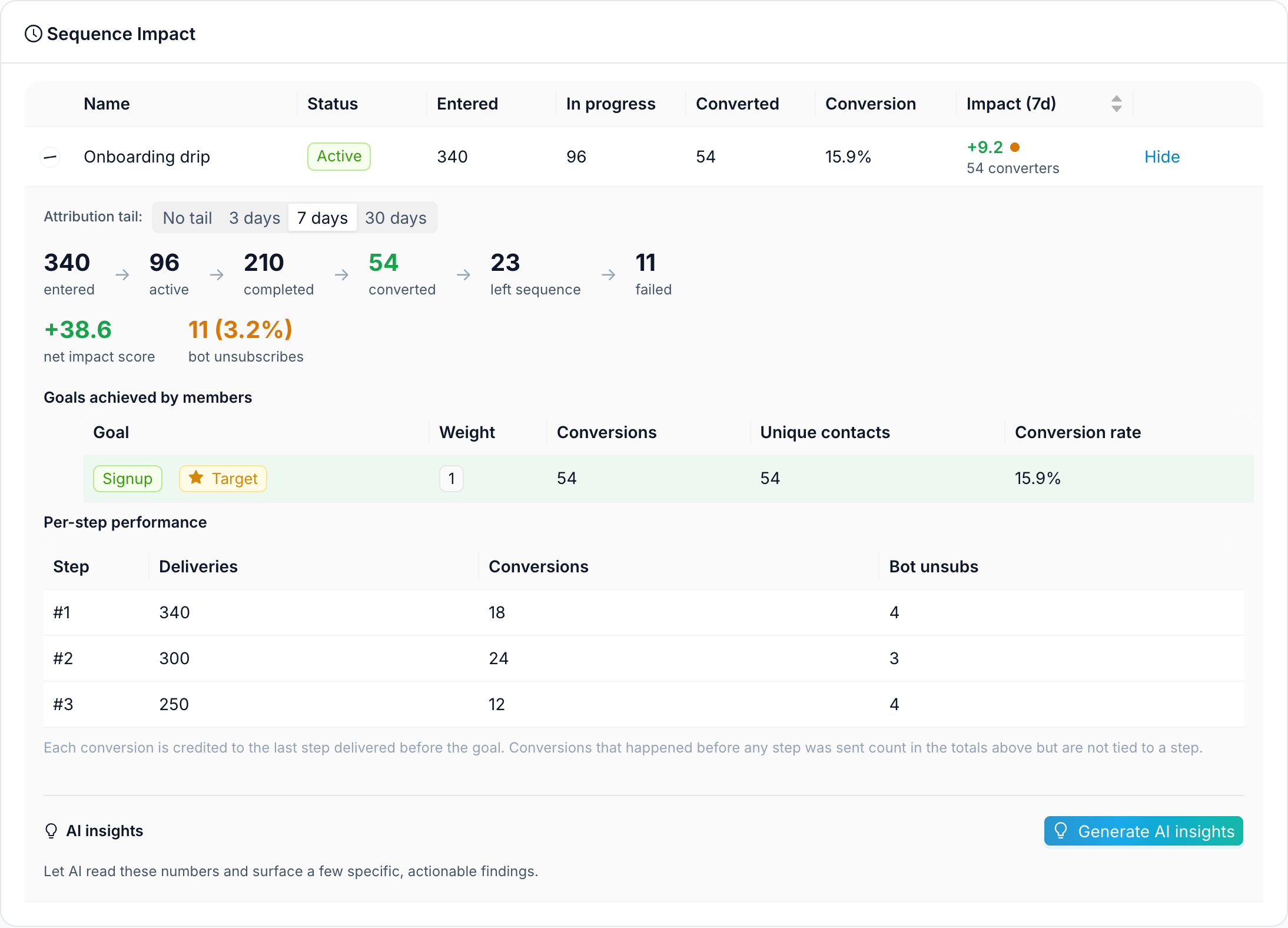Collapse the Onboarding drip row with minus icon
The width and height of the screenshot is (1288, 928).
coord(51,157)
